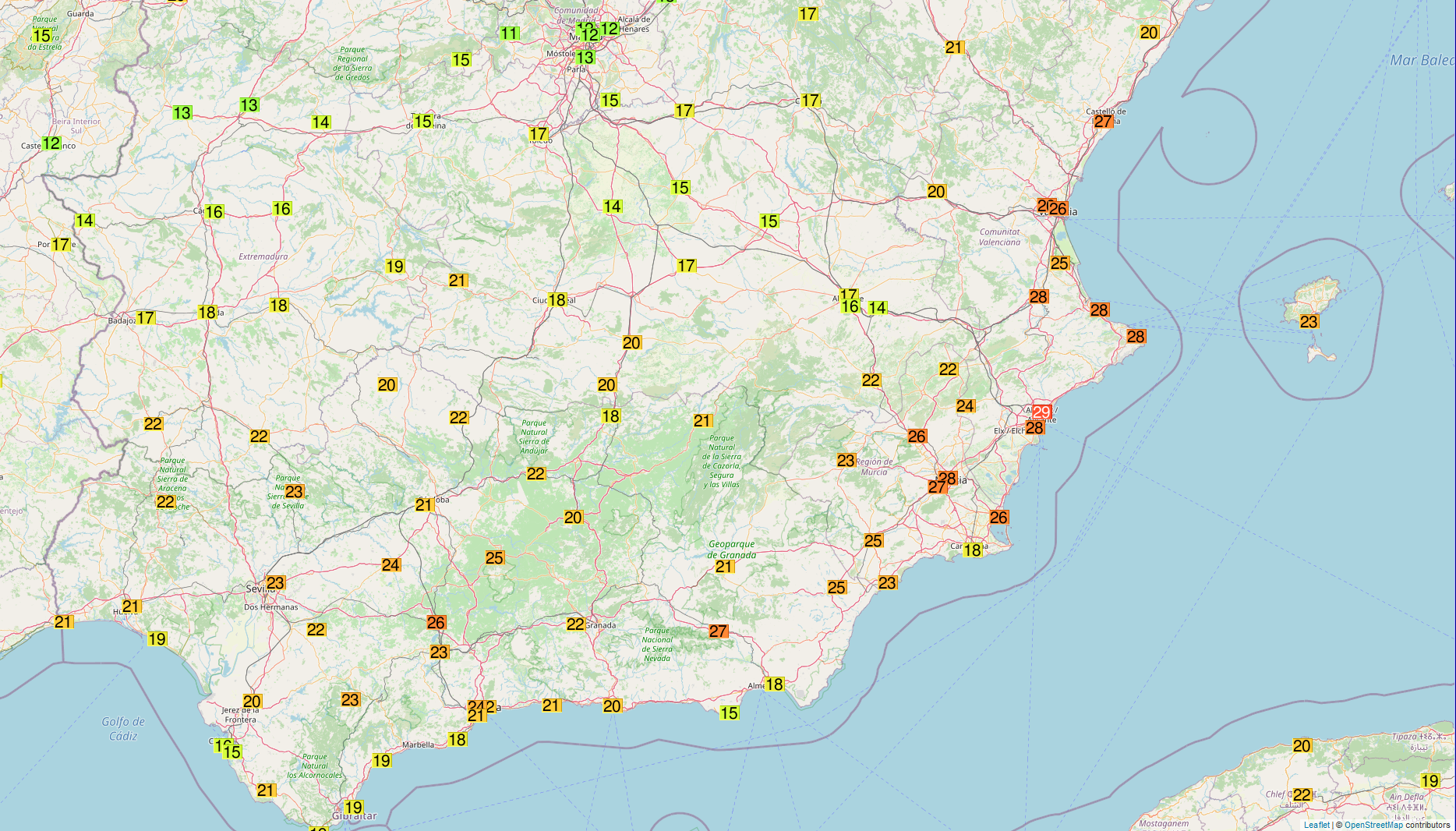This screenshot has height=831, width=1456.
Task: Select the 27 marker at Castelló de la Plana
Action: click(x=1103, y=122)
